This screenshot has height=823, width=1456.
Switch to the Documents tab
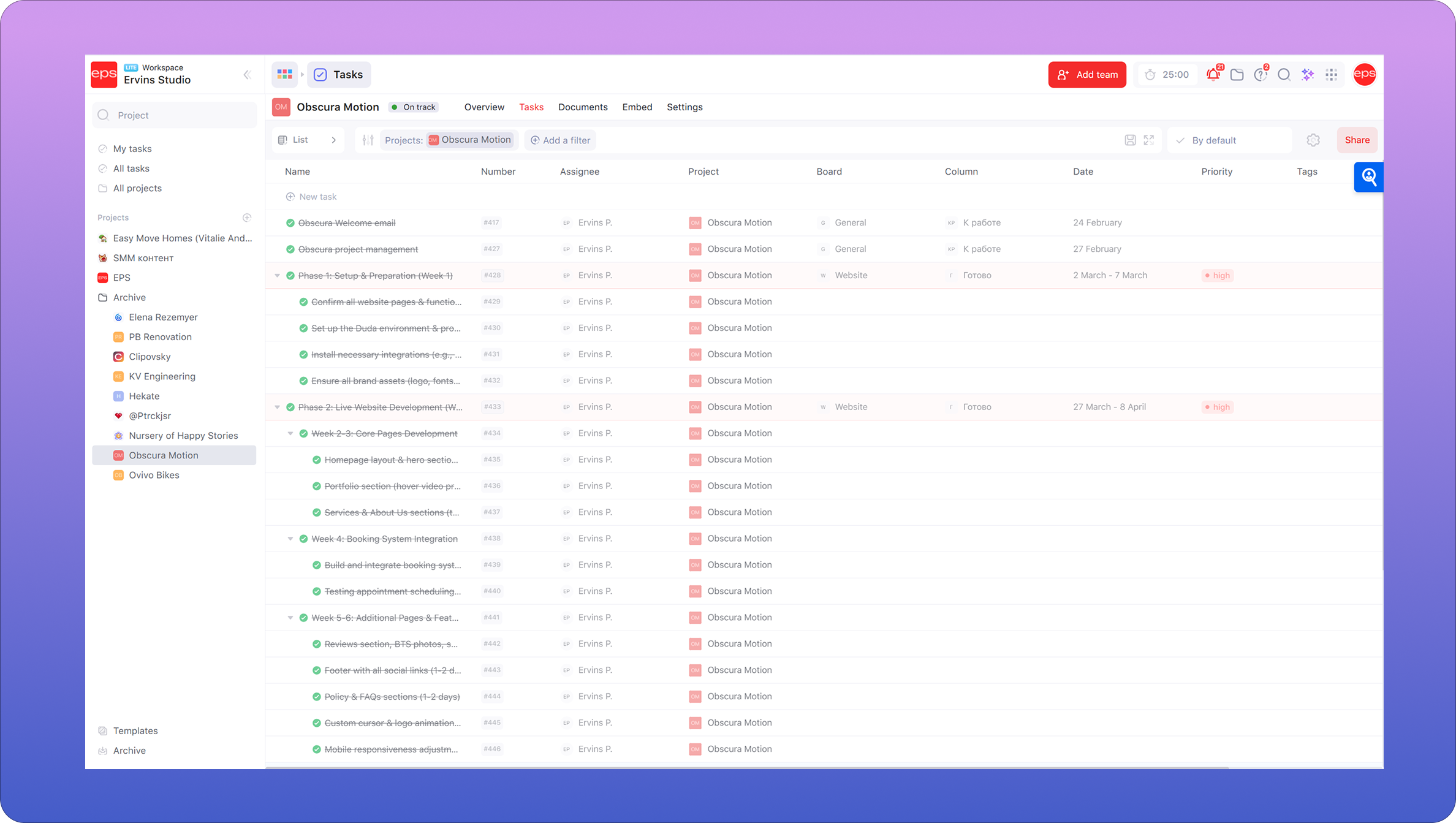tap(582, 107)
